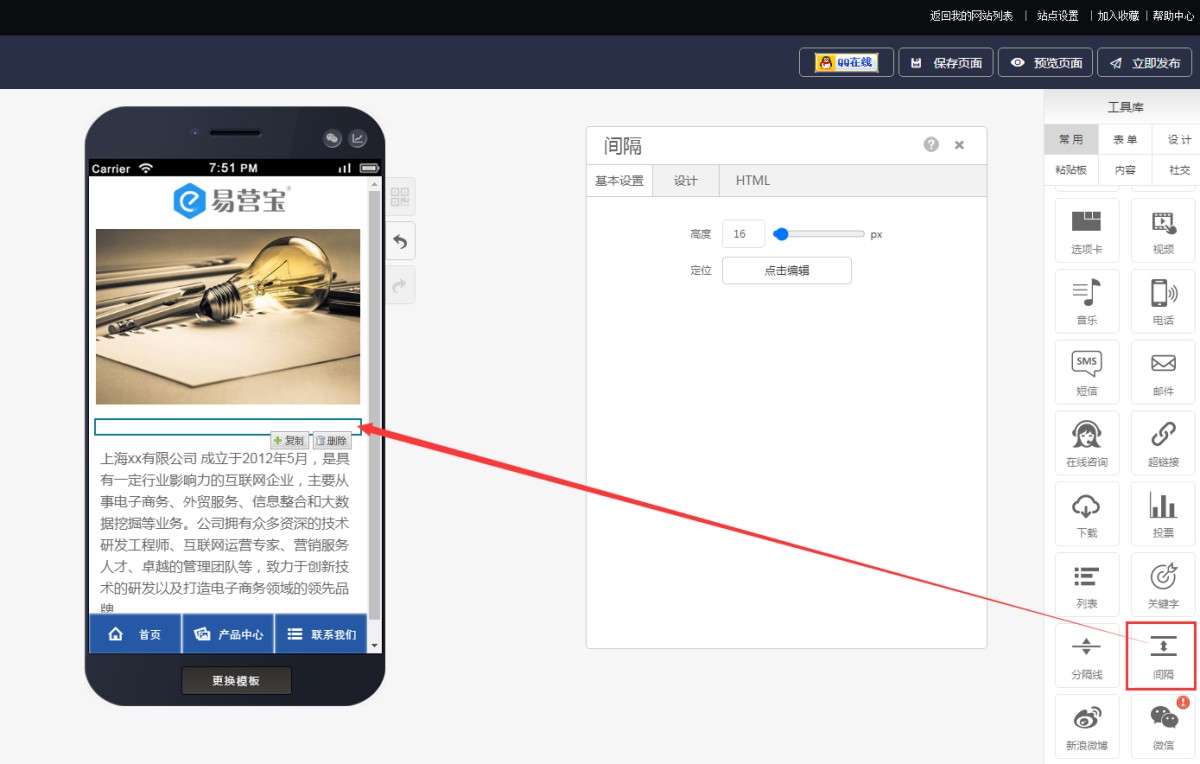Add the 音乐 music widget
Viewport: 1200px width, 764px height.
tap(1086, 300)
